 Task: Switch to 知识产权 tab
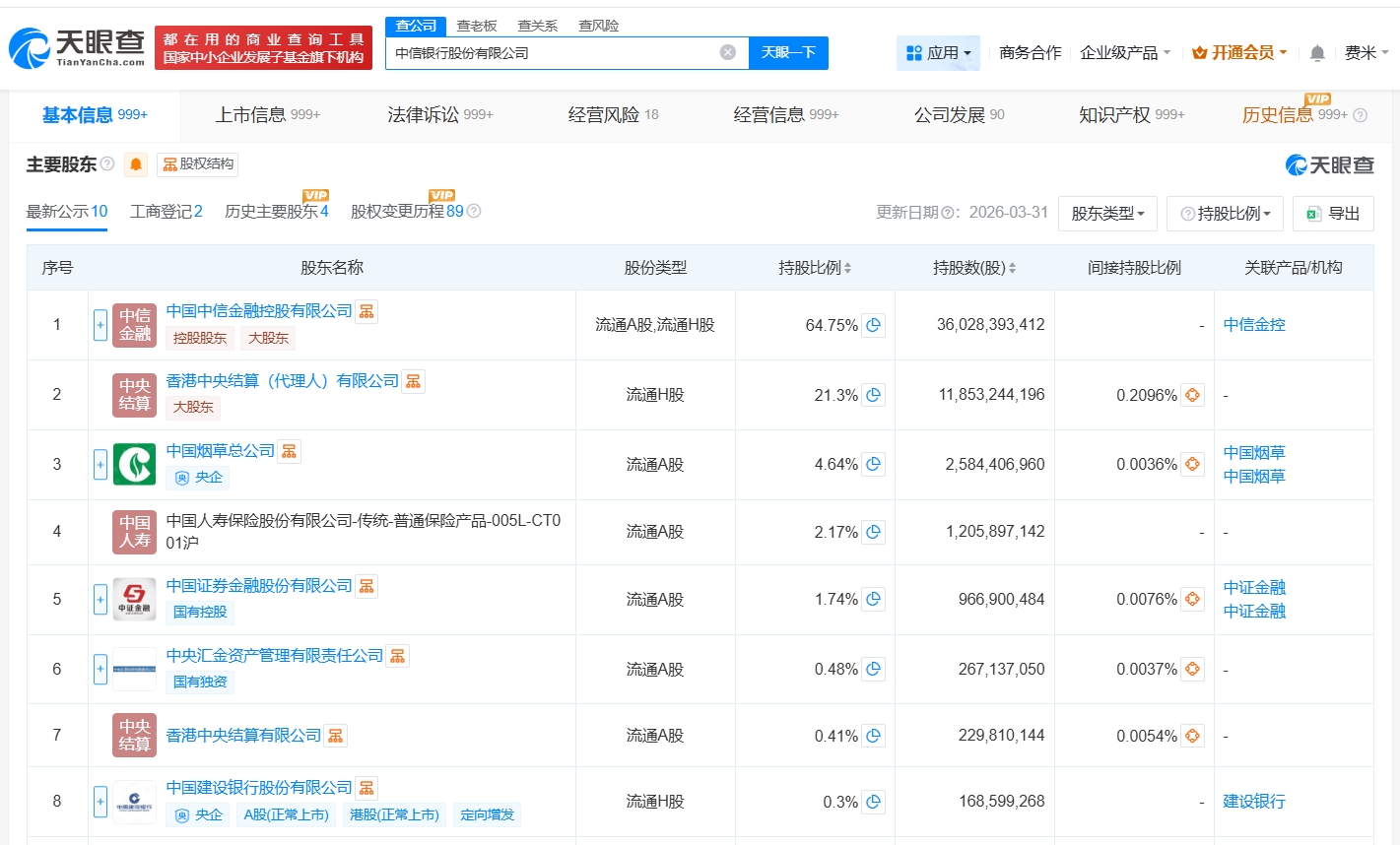tap(1132, 115)
